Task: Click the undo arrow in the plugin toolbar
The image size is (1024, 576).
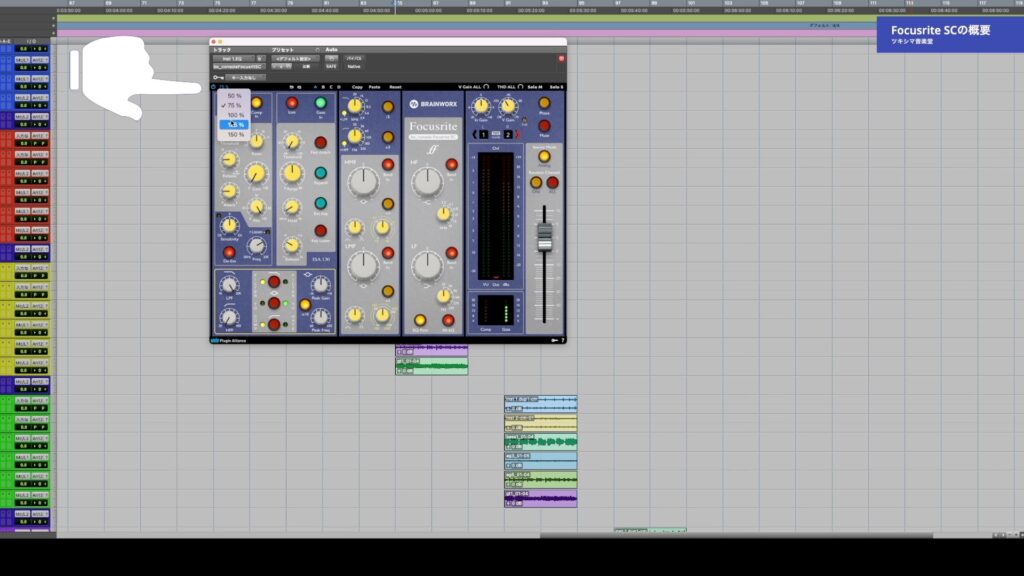Action: pos(291,87)
